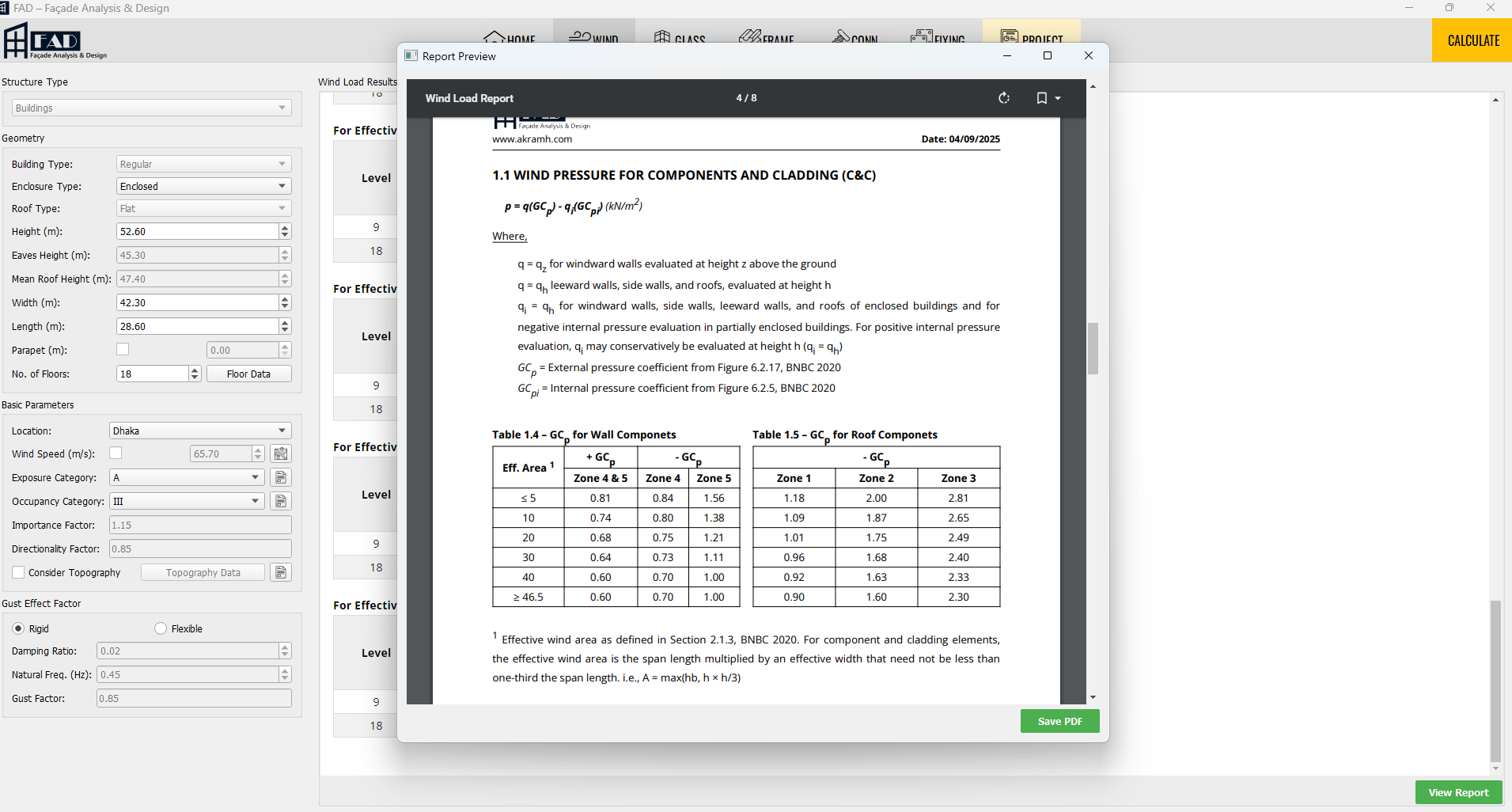Minimize the FAD main window

coord(1409,8)
